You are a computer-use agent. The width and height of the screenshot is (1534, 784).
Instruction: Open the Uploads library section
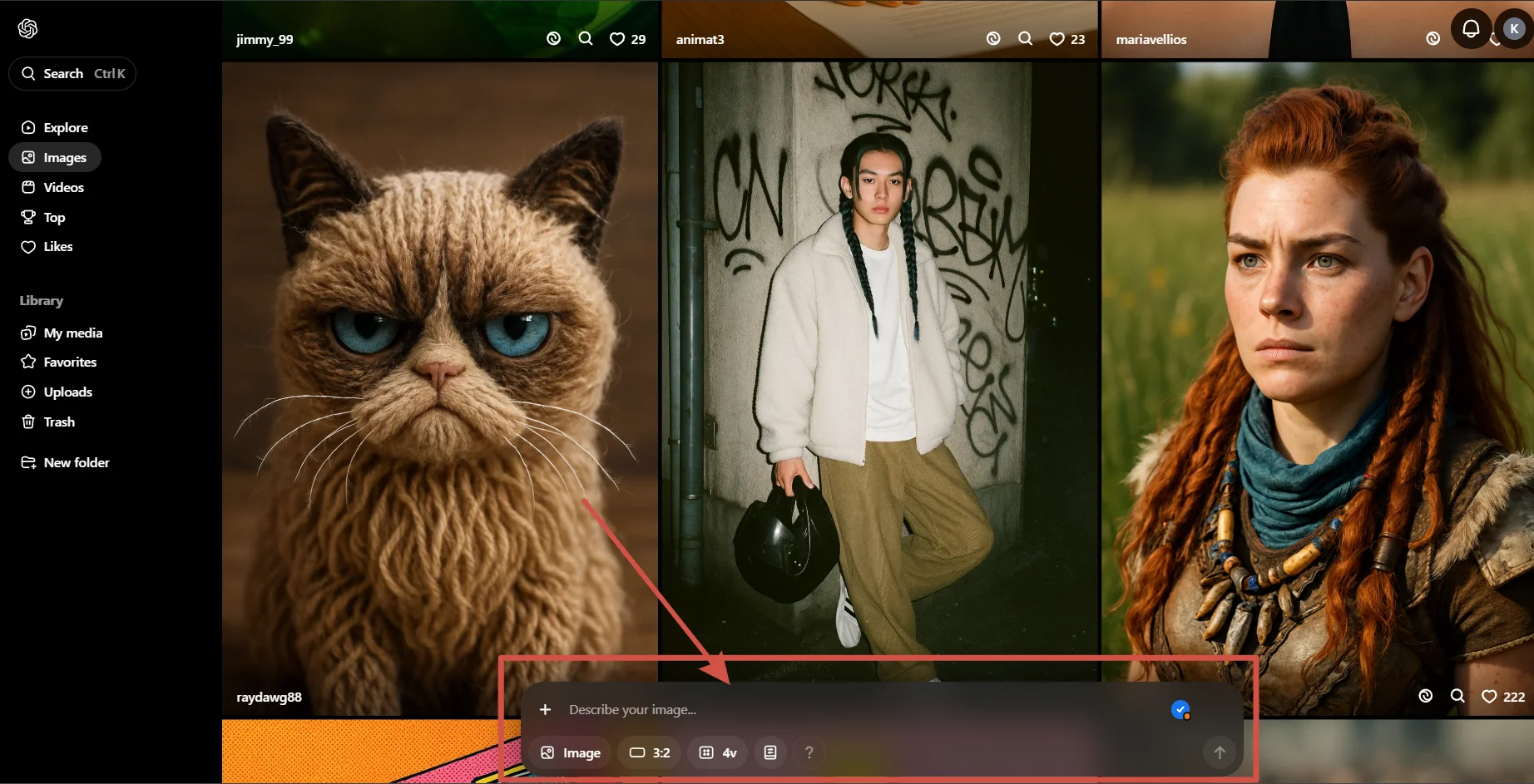(x=57, y=392)
